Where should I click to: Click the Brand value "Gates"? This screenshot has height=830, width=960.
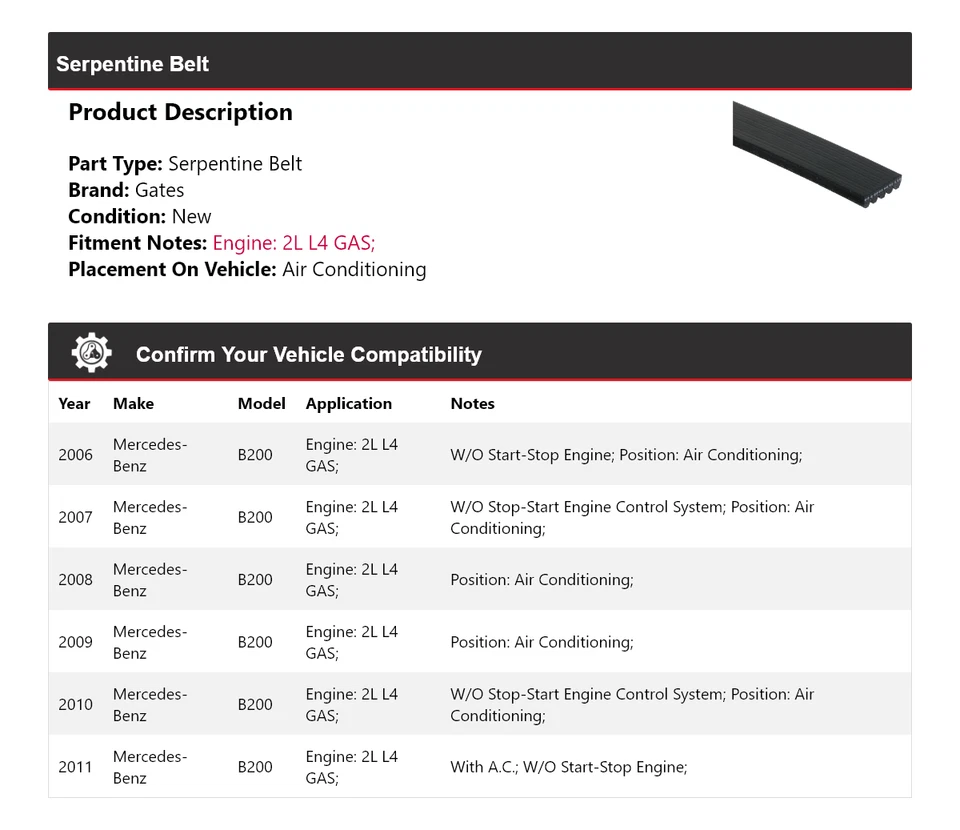pyautogui.click(x=159, y=190)
